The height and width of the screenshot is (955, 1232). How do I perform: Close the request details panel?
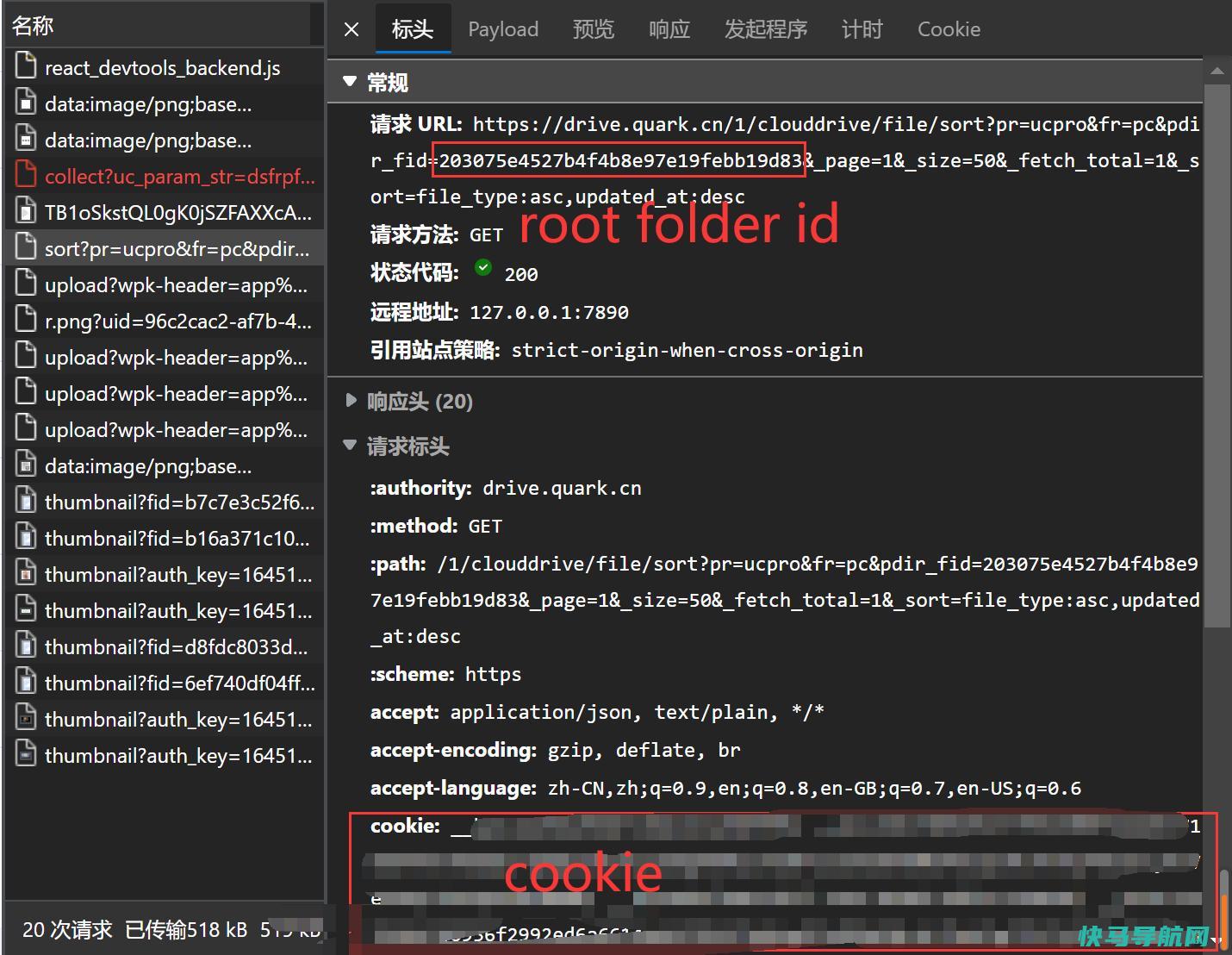point(352,29)
